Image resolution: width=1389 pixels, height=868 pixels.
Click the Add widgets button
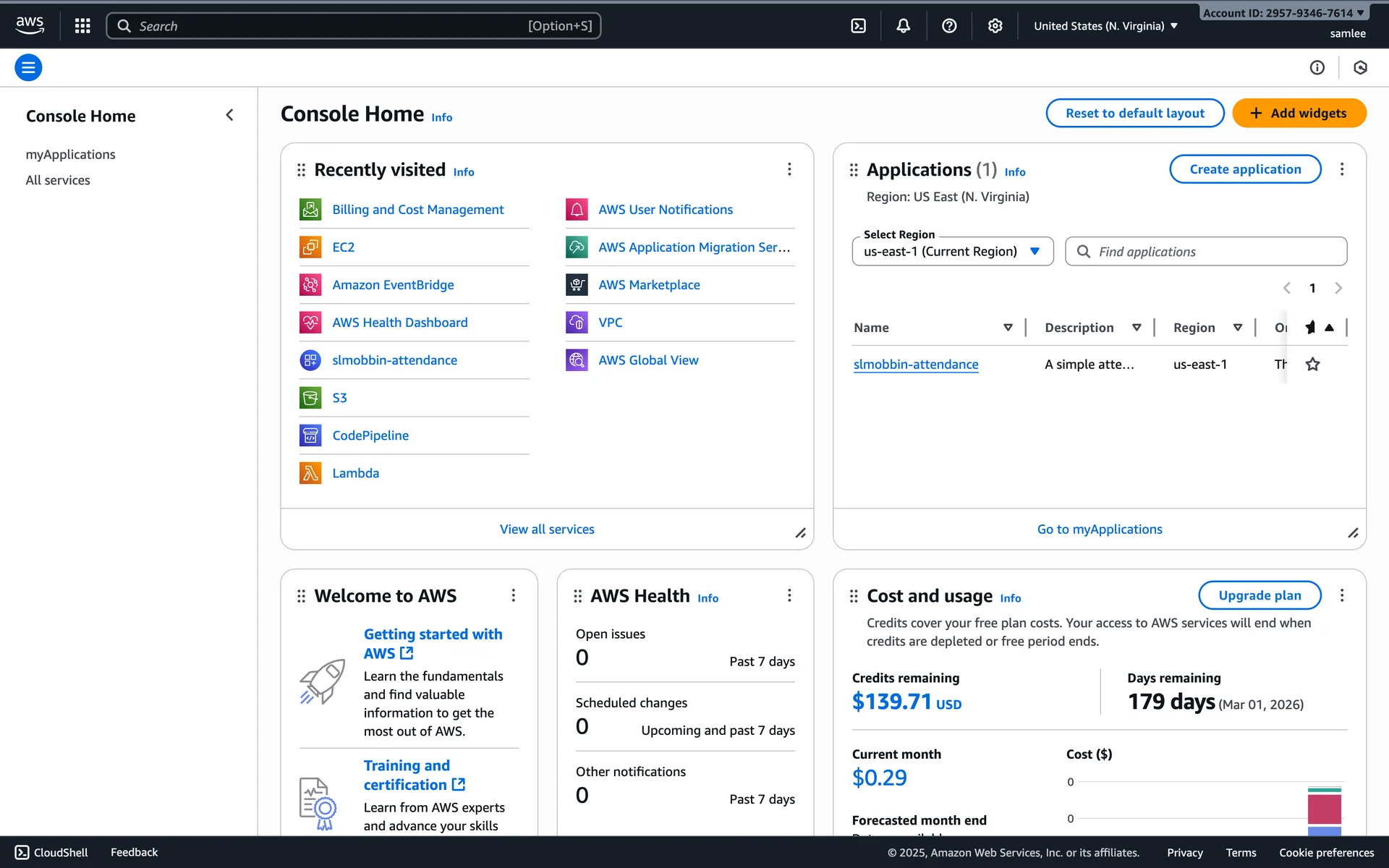1299,113
